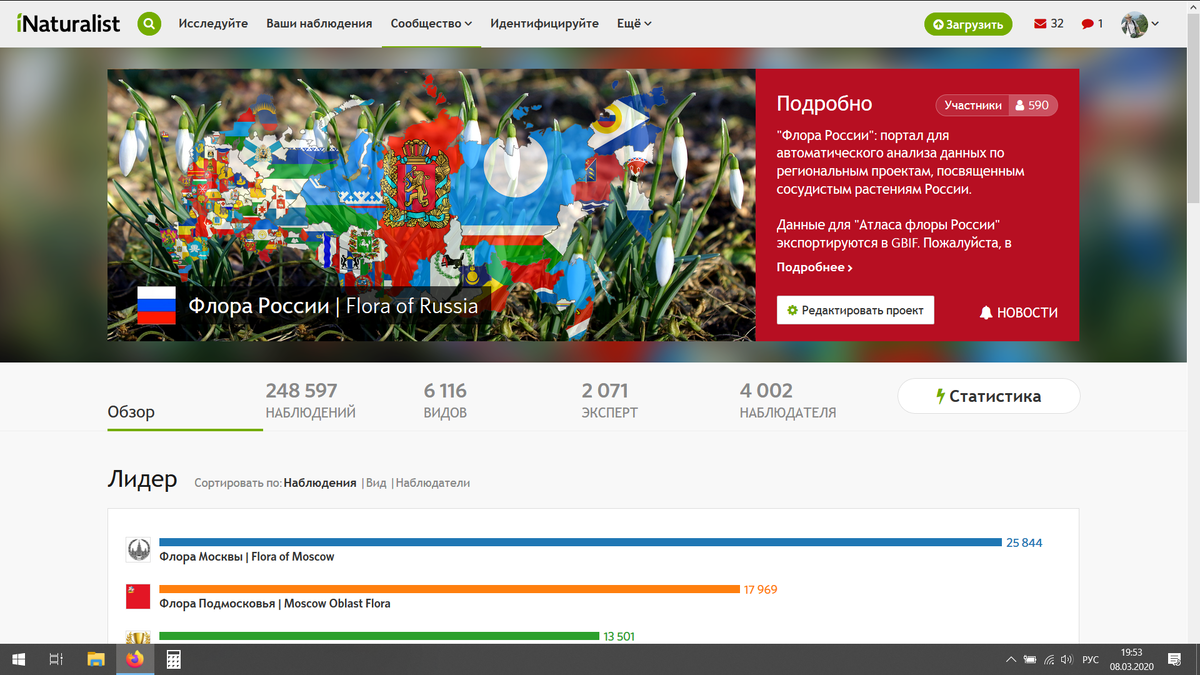Image resolution: width=1200 pixels, height=675 pixels.
Task: Click the person icon in Участники badge
Action: pyautogui.click(x=1020, y=105)
